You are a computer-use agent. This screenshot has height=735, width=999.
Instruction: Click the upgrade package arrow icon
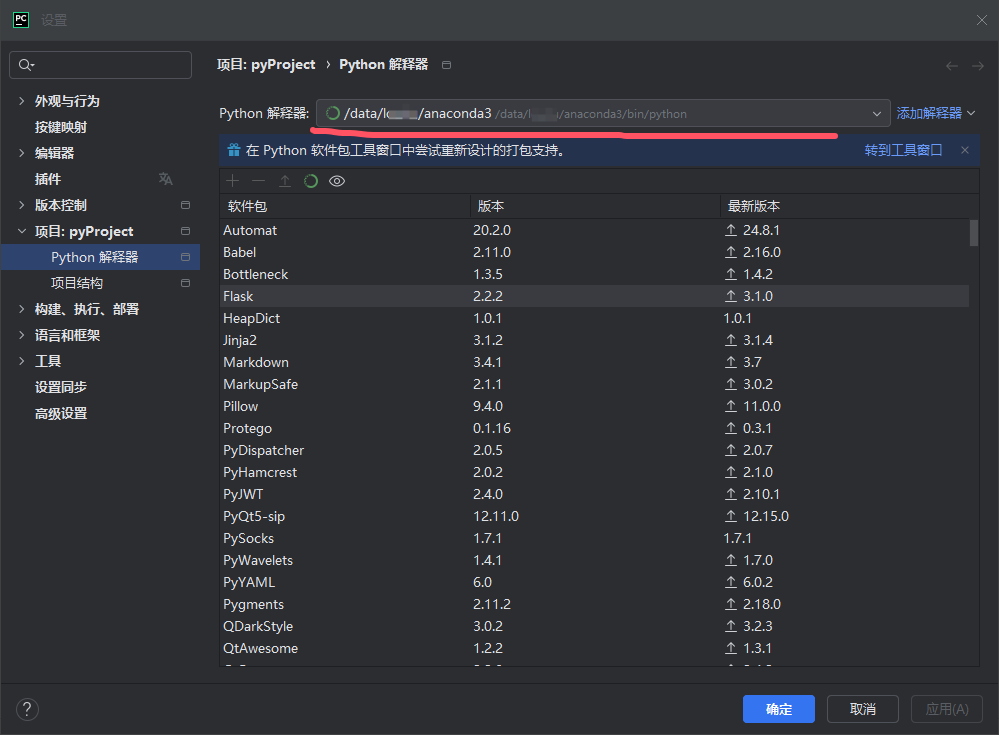point(285,182)
